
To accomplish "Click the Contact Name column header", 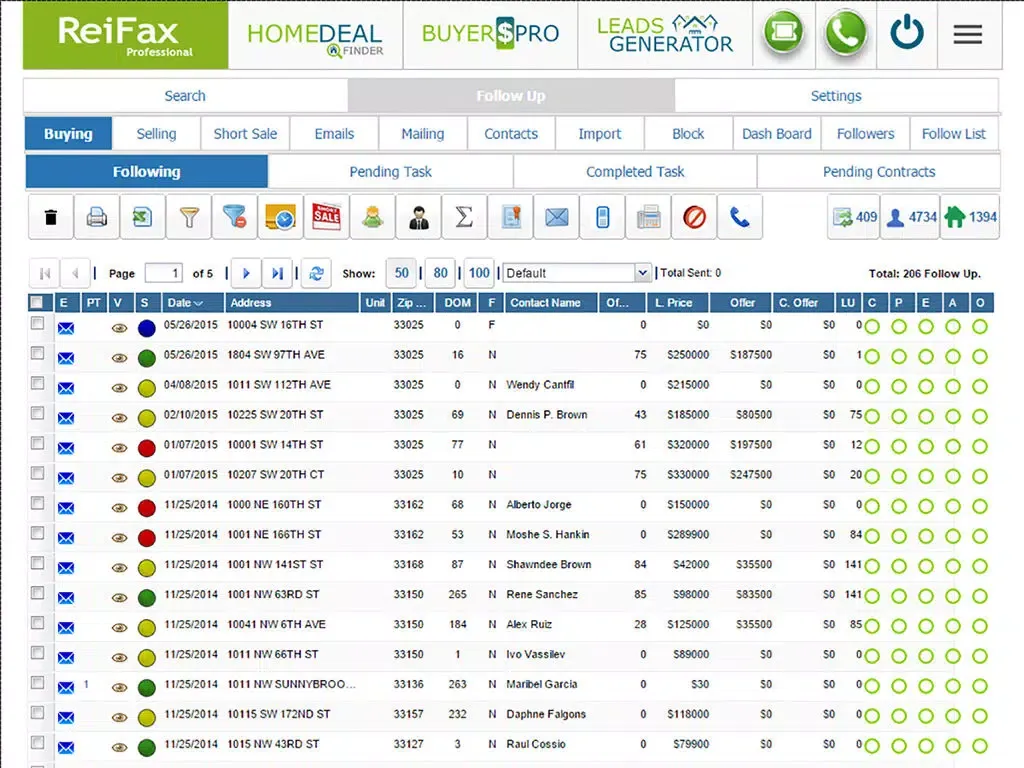I will [551, 302].
